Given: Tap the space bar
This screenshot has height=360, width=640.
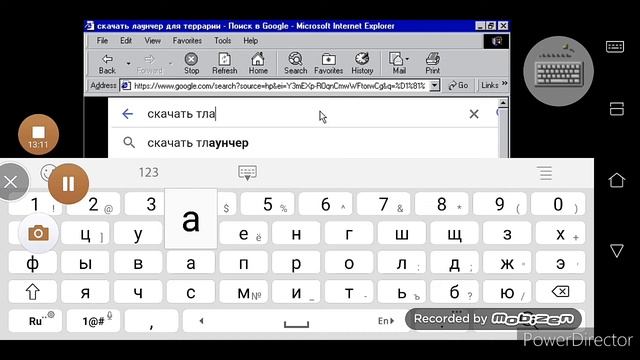Looking at the screenshot, I should coord(296,321).
